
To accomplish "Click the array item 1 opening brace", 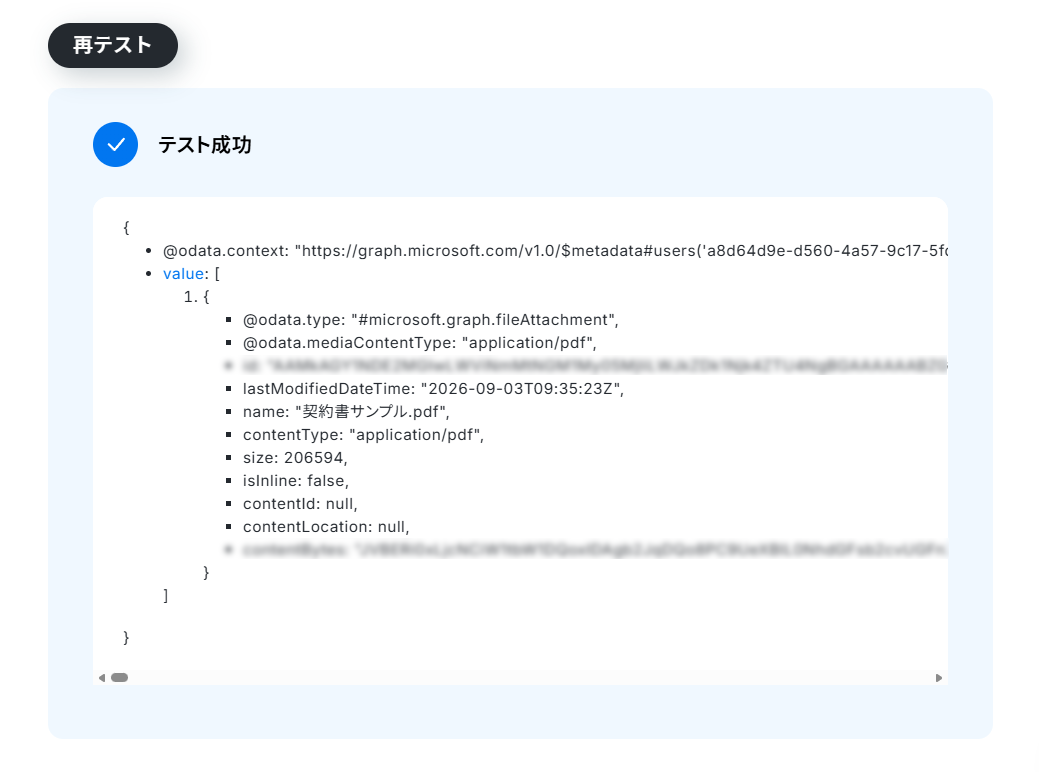I will [x=206, y=297].
